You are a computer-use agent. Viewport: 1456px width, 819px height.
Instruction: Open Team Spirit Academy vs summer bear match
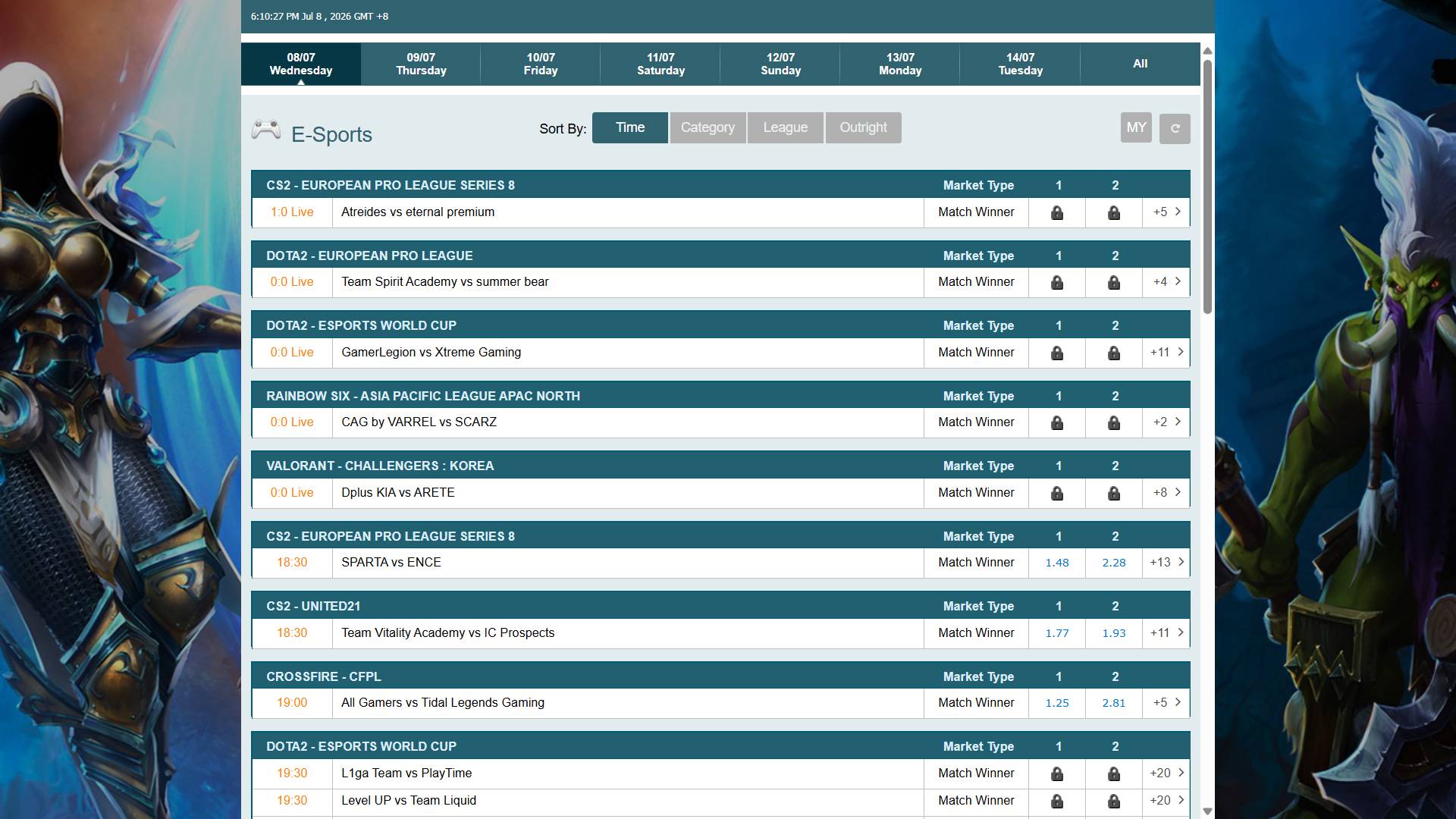[445, 282]
